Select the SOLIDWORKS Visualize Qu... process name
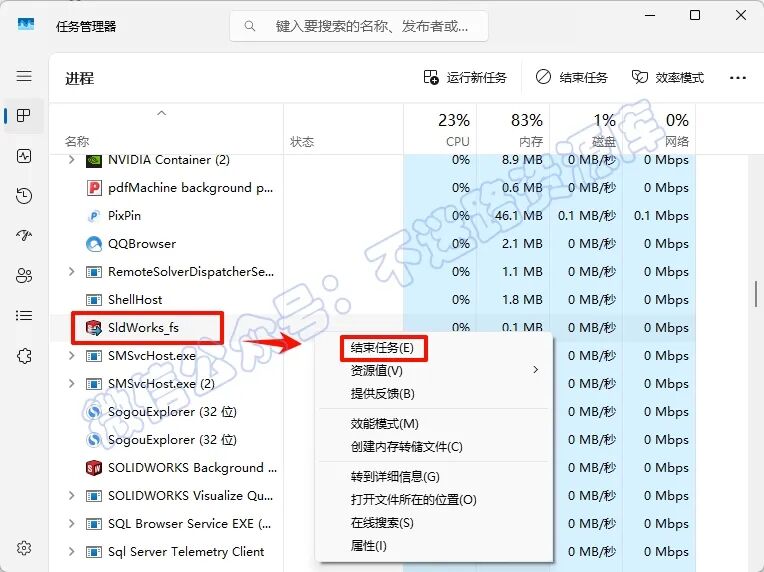The image size is (764, 572). click(191, 496)
